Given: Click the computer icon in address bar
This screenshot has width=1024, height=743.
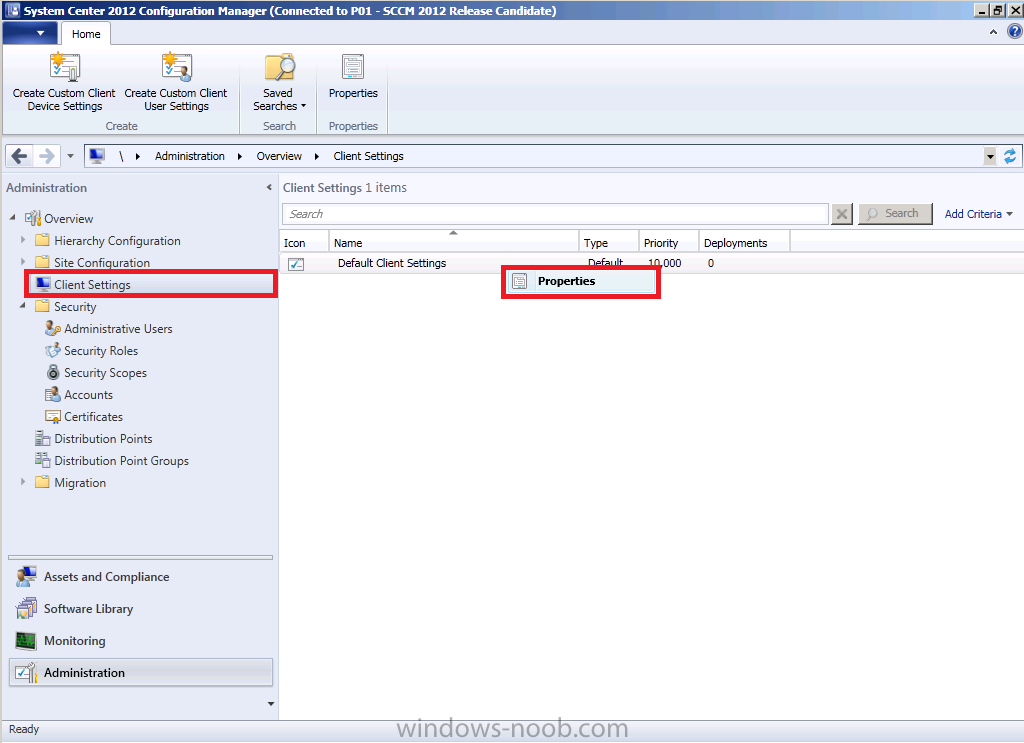Looking at the screenshot, I should (97, 156).
